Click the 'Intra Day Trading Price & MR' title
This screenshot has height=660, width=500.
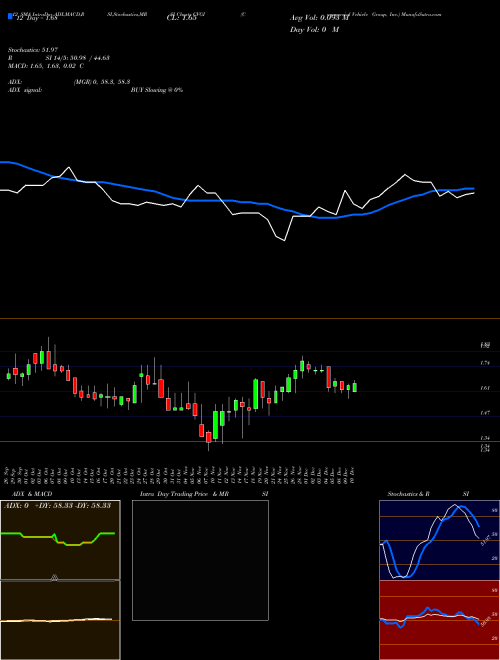click(x=184, y=494)
